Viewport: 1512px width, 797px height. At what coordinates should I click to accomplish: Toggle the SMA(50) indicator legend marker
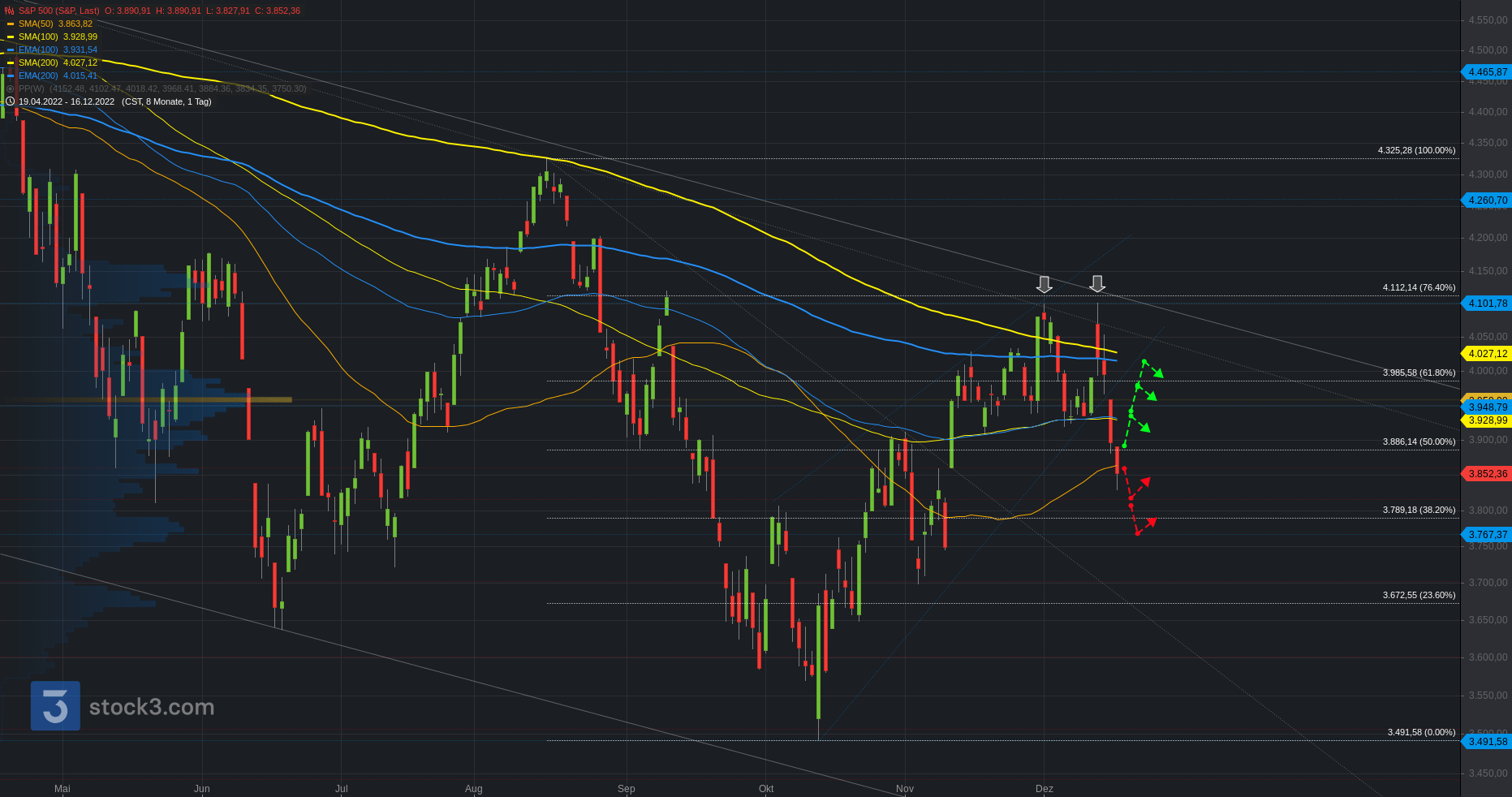(11, 24)
